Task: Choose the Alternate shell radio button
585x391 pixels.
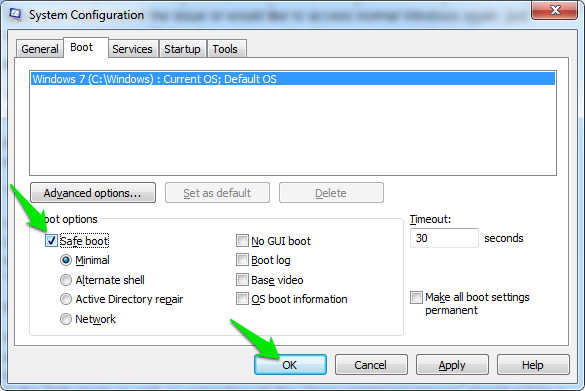Action: tap(66, 280)
